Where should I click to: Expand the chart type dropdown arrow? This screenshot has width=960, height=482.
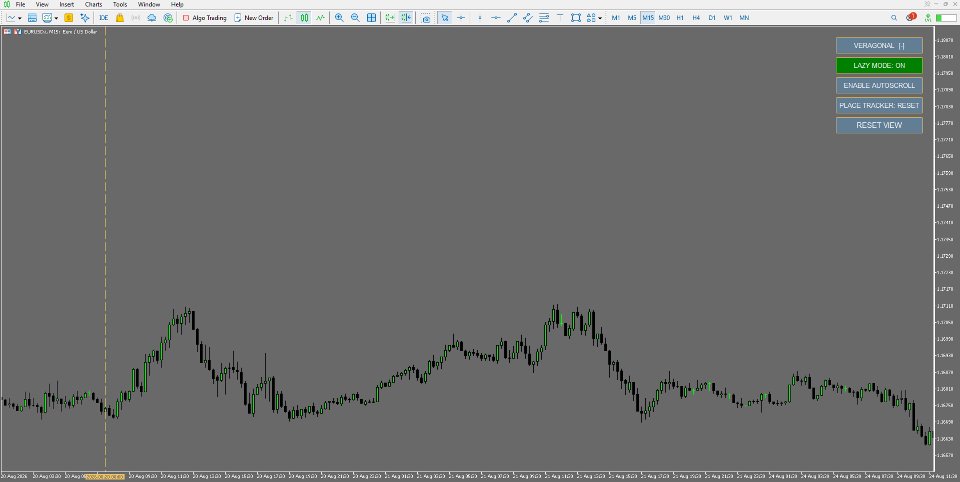tap(20, 18)
